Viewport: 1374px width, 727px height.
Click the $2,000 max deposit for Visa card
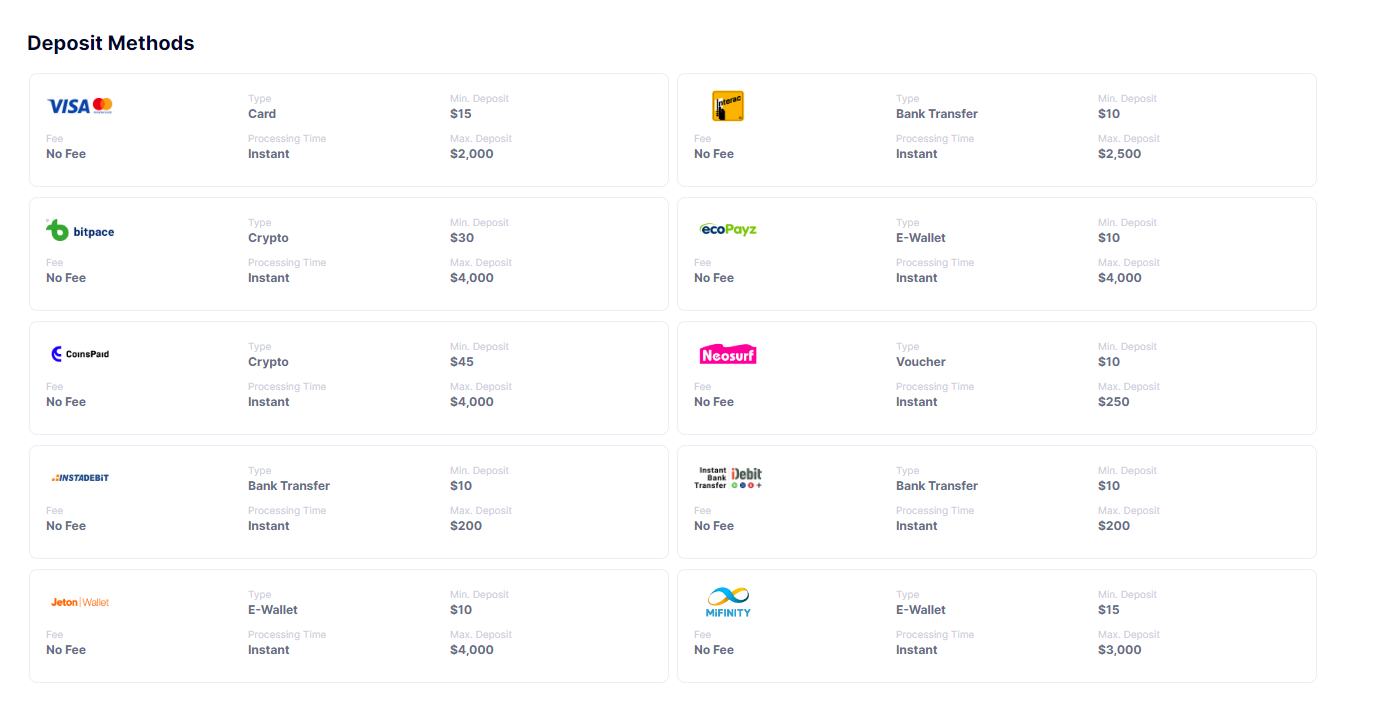click(x=472, y=154)
